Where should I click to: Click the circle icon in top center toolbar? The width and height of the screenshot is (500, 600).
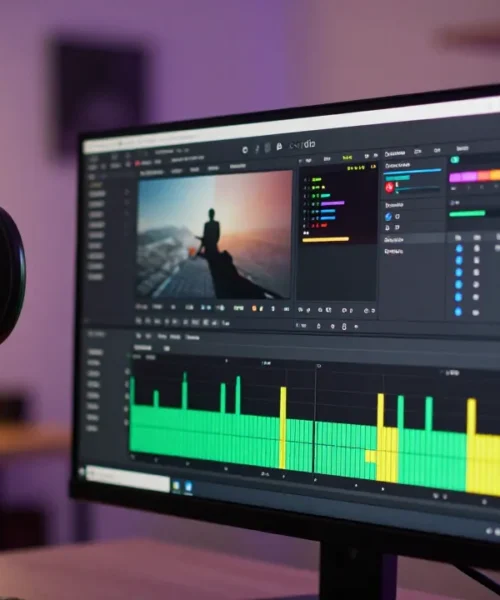tap(245, 150)
